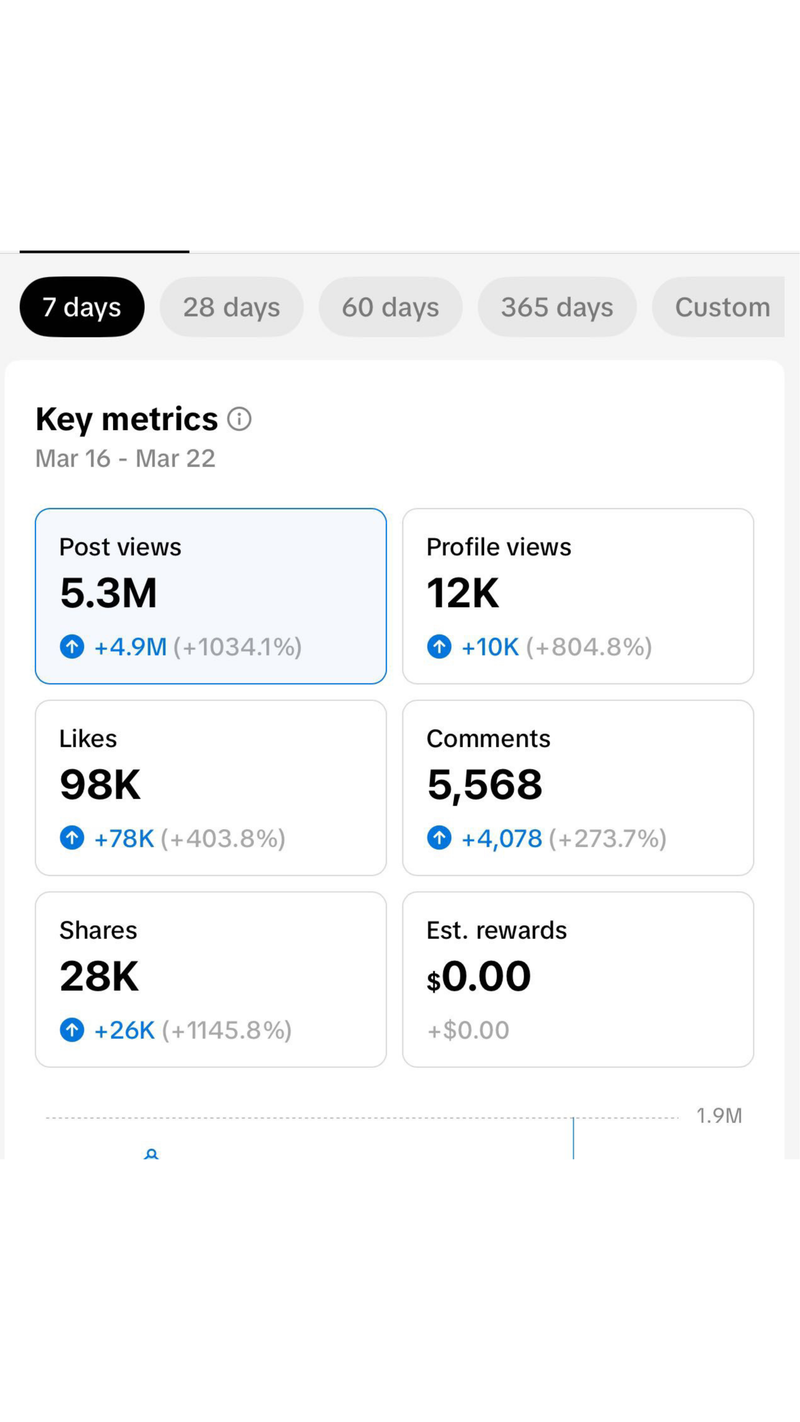Click the blue vertical line on the chart

point(573,1139)
